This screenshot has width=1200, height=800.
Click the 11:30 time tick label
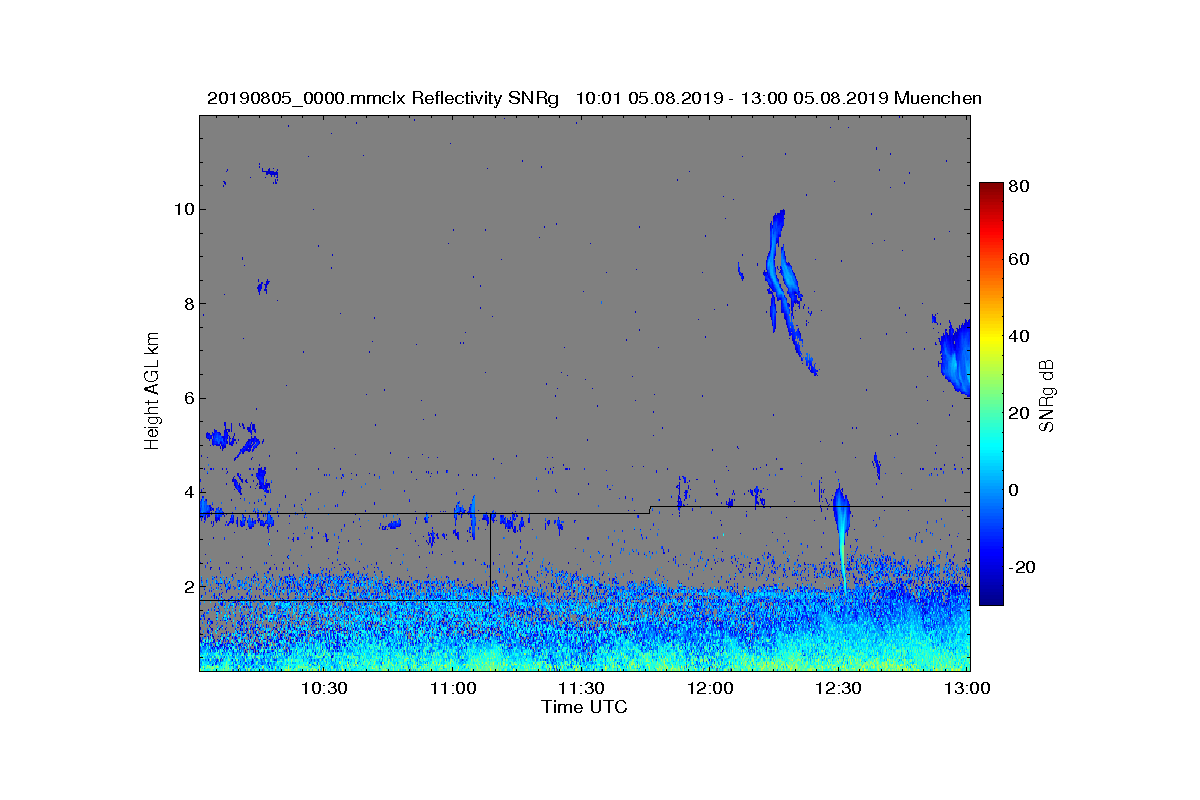point(581,689)
